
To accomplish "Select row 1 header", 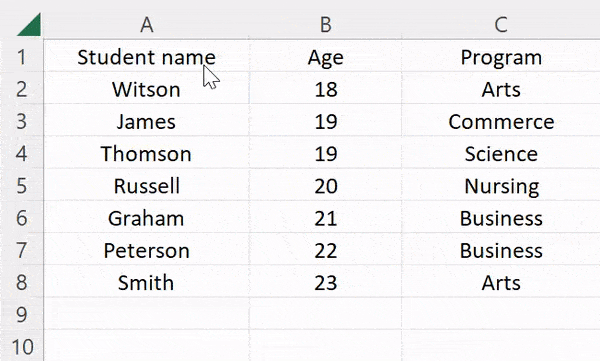I will tap(22, 57).
